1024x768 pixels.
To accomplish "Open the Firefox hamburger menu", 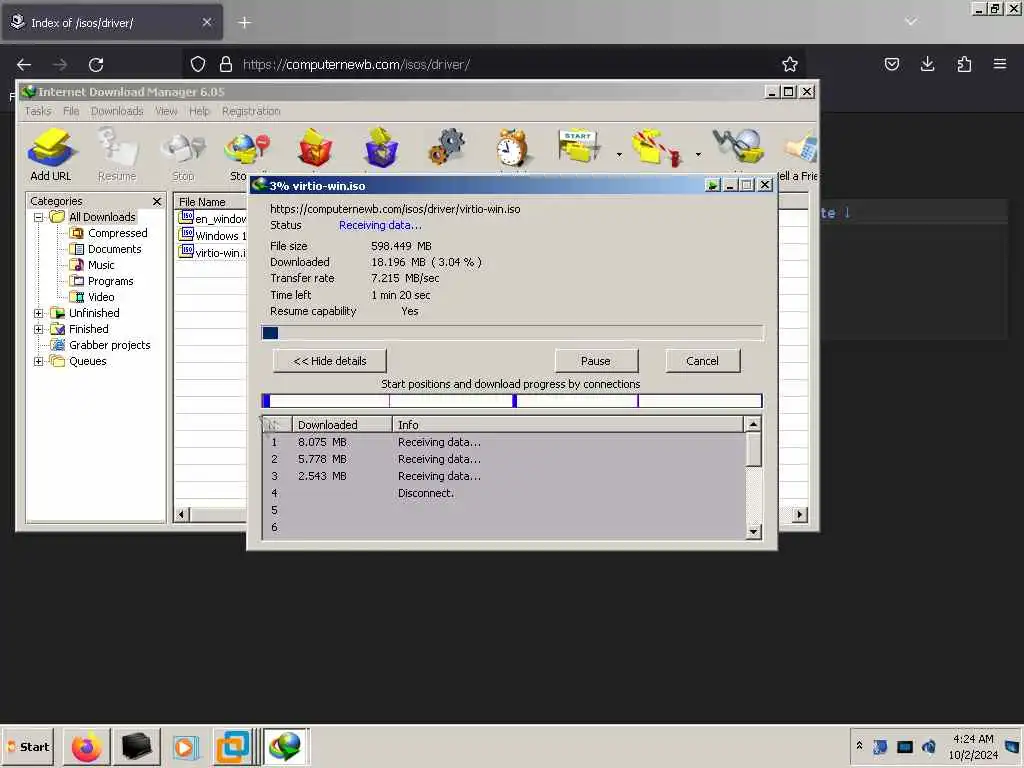I will click(x=1000, y=64).
